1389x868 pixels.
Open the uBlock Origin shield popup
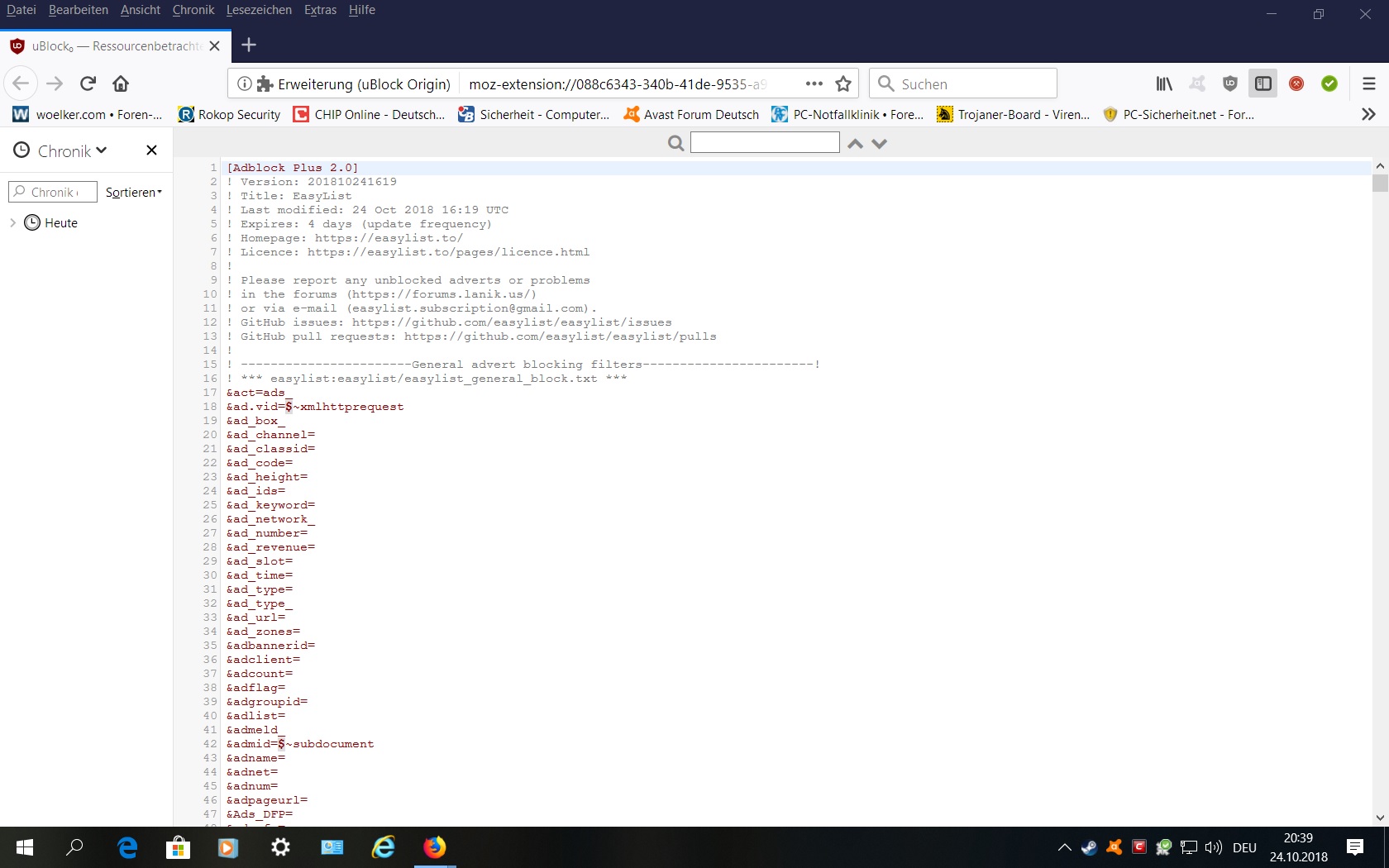point(1230,83)
